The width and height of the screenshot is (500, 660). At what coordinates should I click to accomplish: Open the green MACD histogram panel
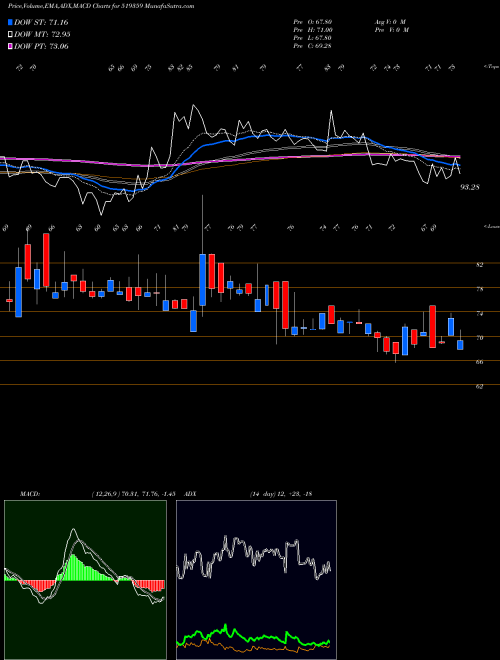[x=85, y=580]
